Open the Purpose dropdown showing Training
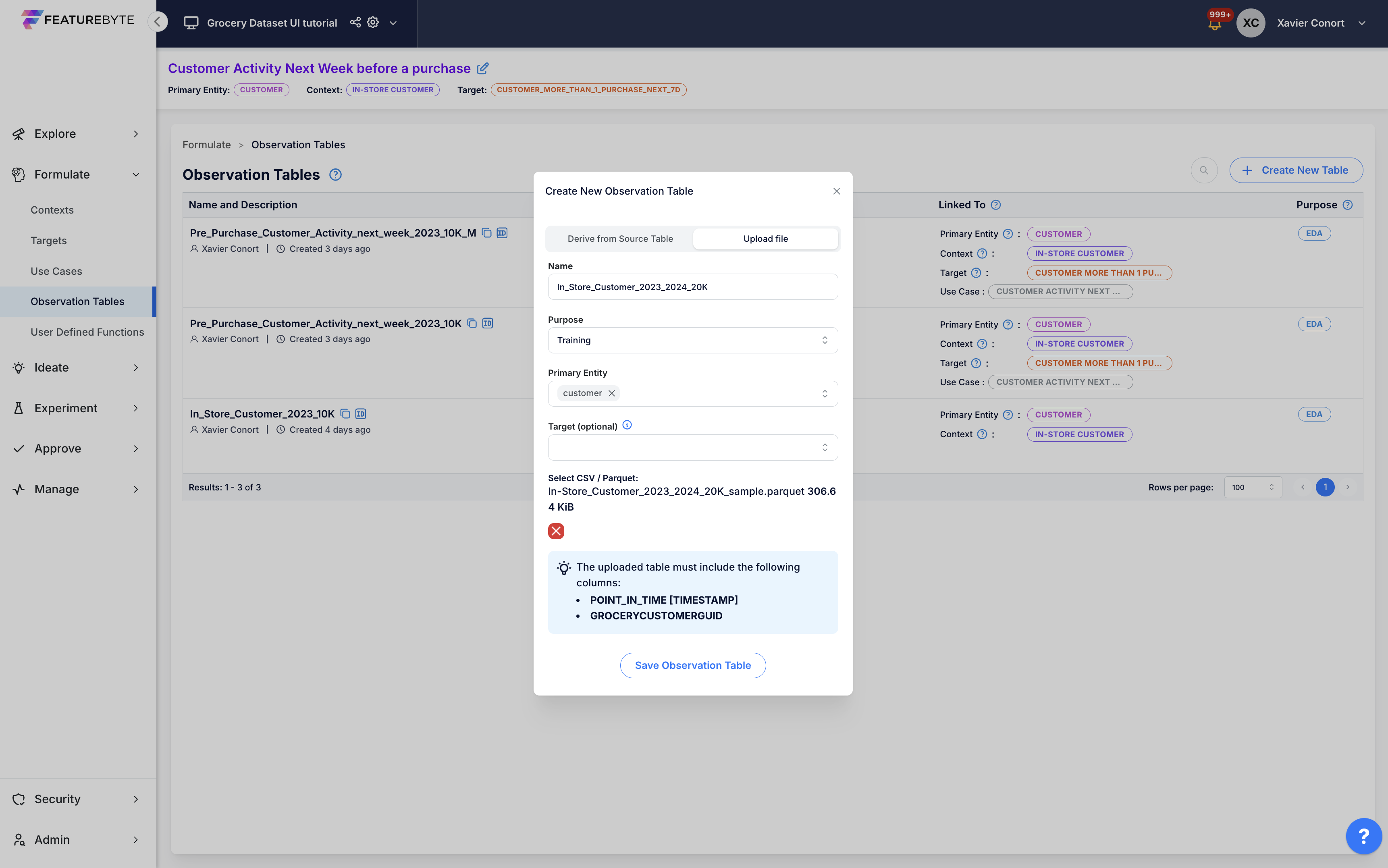 (x=692, y=340)
